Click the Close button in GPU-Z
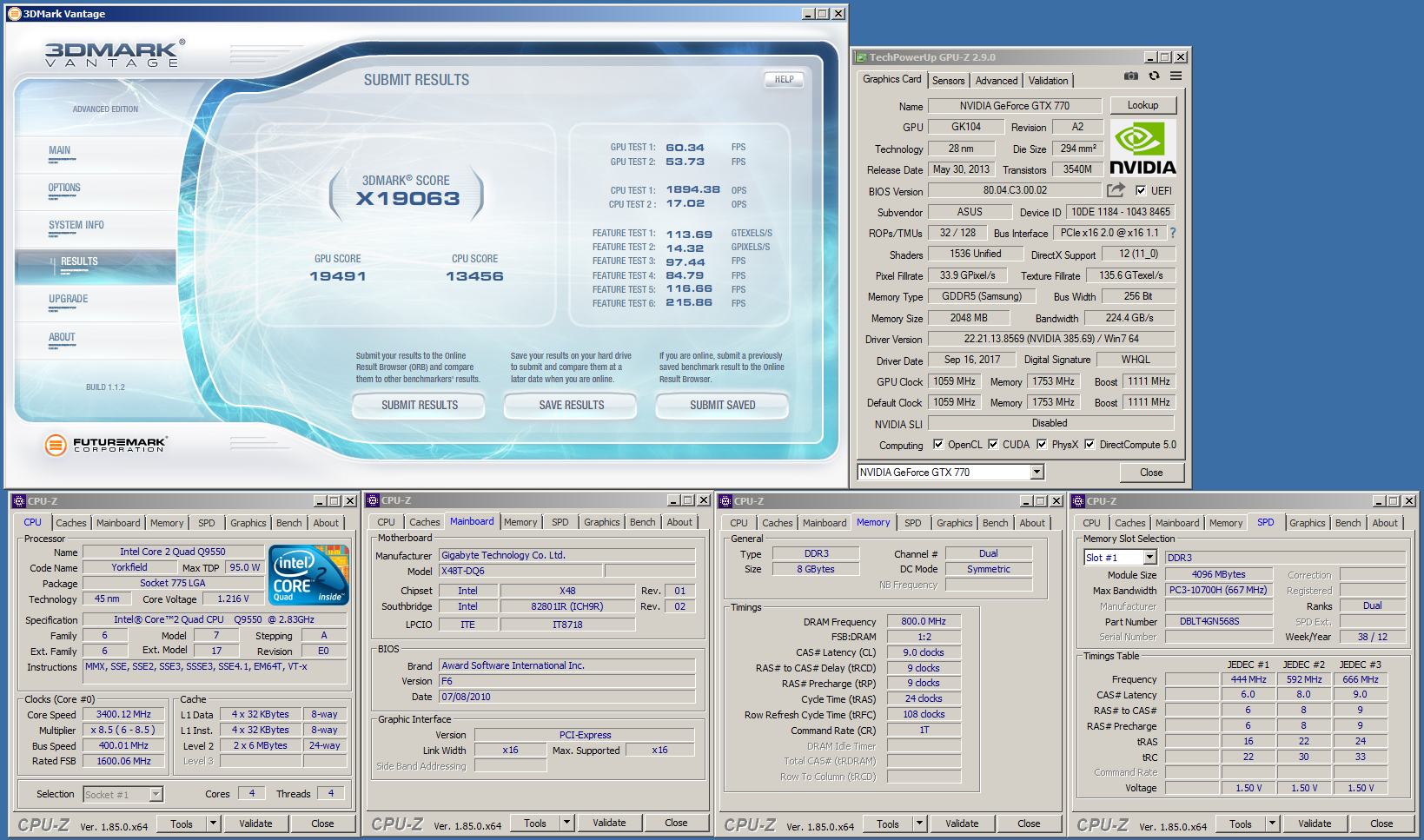 [x=1151, y=473]
